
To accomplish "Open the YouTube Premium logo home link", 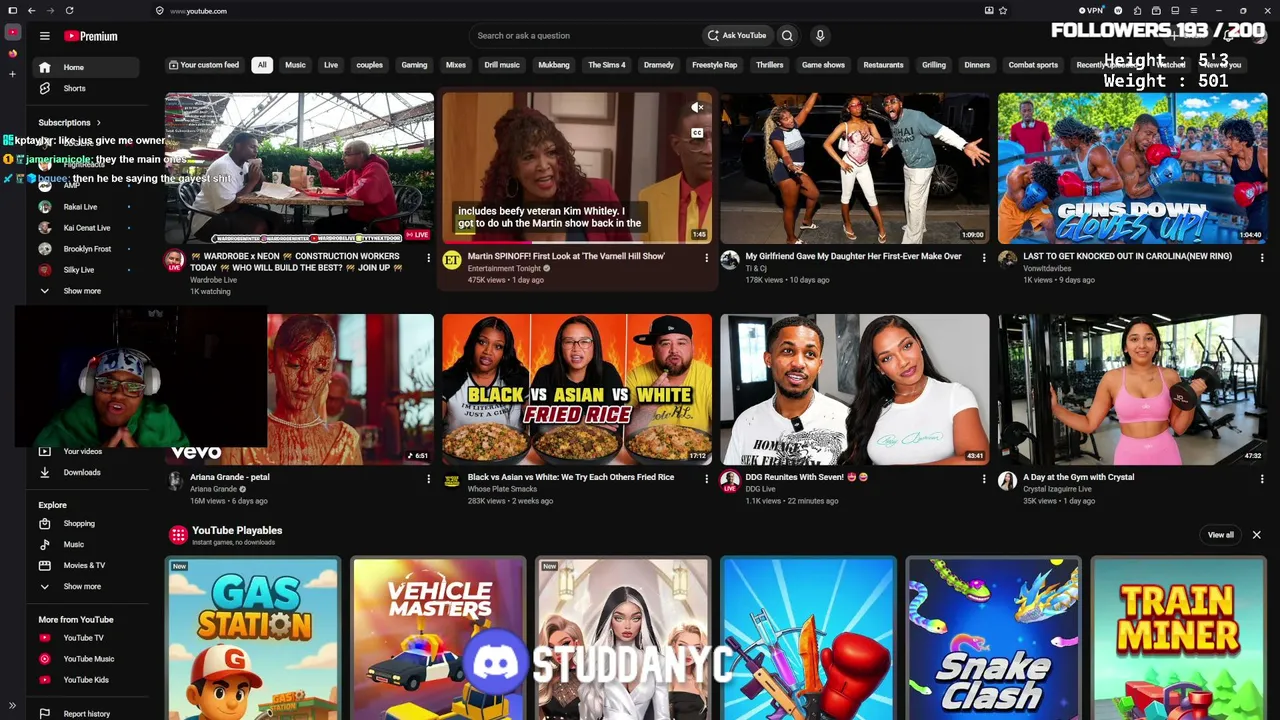I will (x=91, y=36).
